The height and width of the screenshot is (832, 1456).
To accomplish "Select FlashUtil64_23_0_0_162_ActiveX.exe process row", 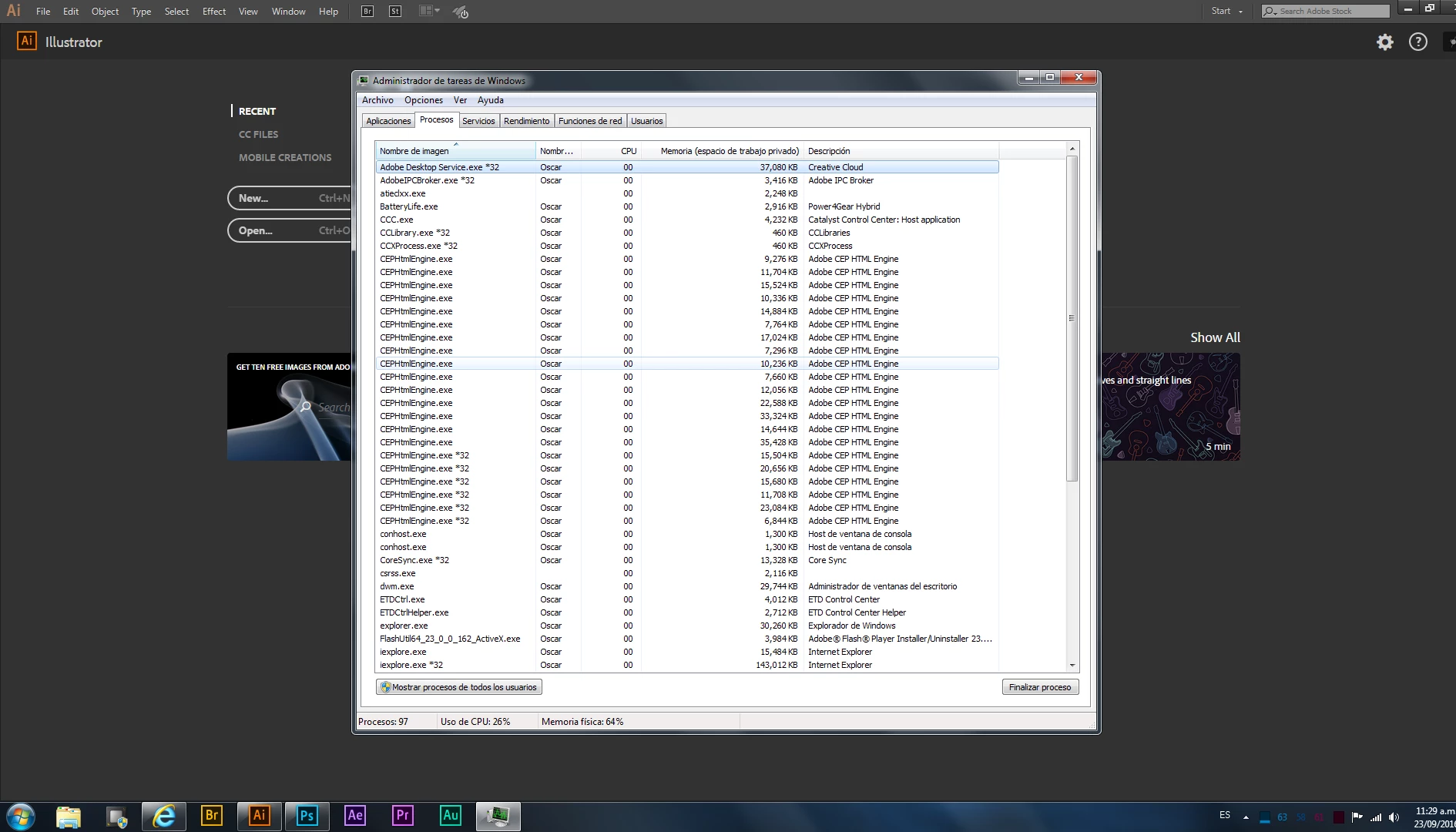I will tap(687, 639).
